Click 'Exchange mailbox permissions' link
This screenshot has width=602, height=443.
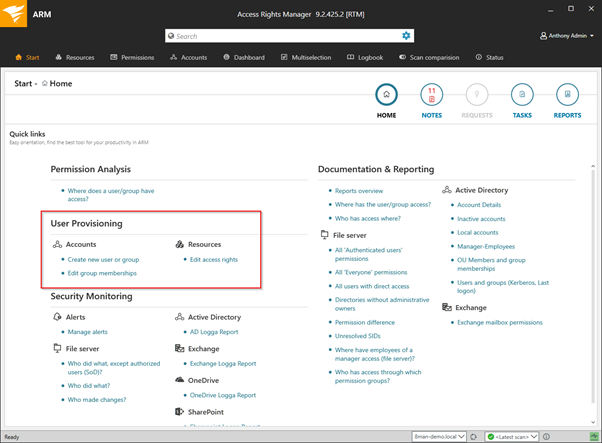[x=499, y=322]
